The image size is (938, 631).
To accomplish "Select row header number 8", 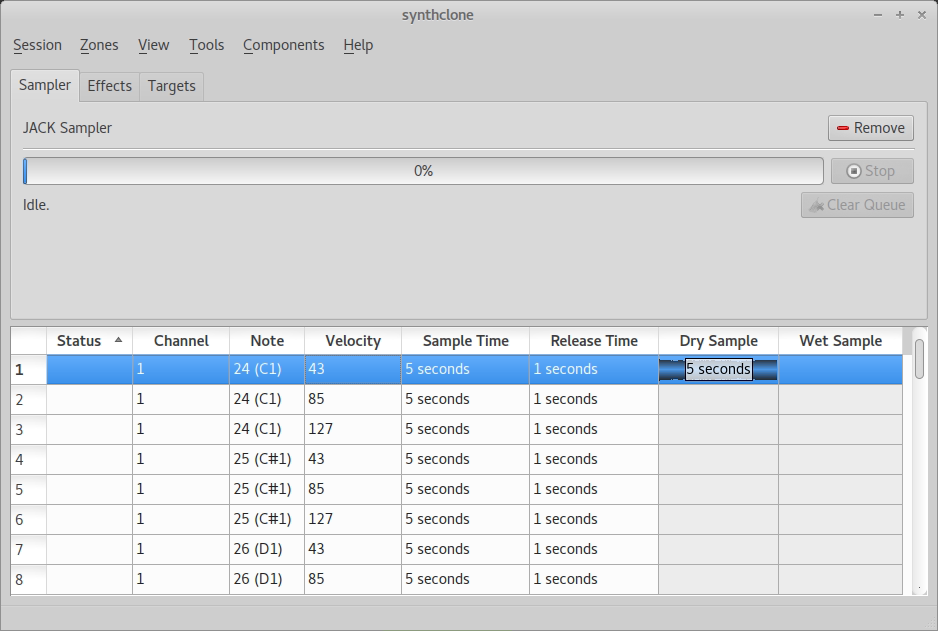I will tap(29, 579).
